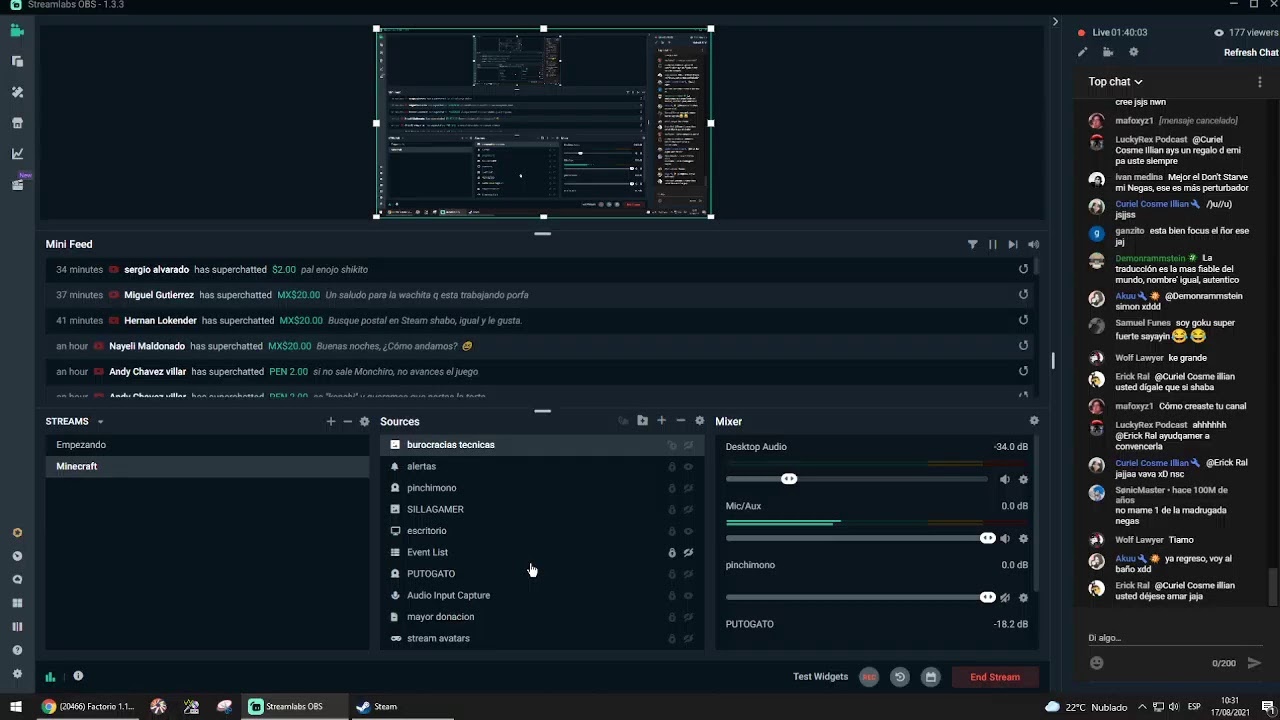The image size is (1280, 720).
Task: Remove selected scene with minus icon
Action: click(x=348, y=421)
